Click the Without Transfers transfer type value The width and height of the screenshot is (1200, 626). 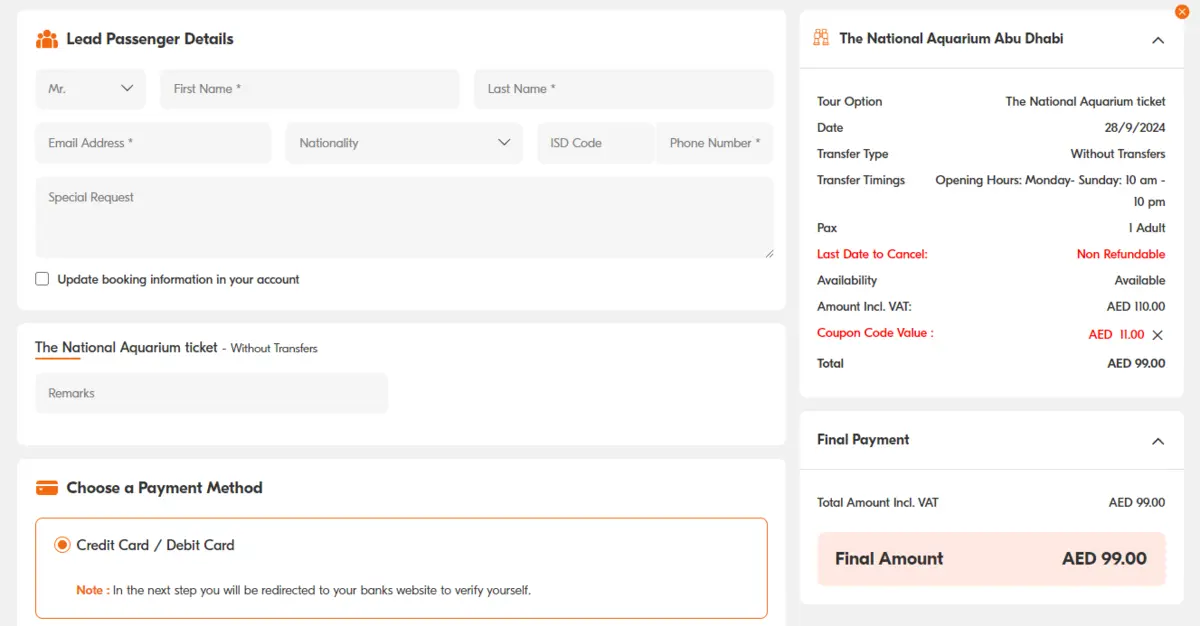[x=1118, y=154]
